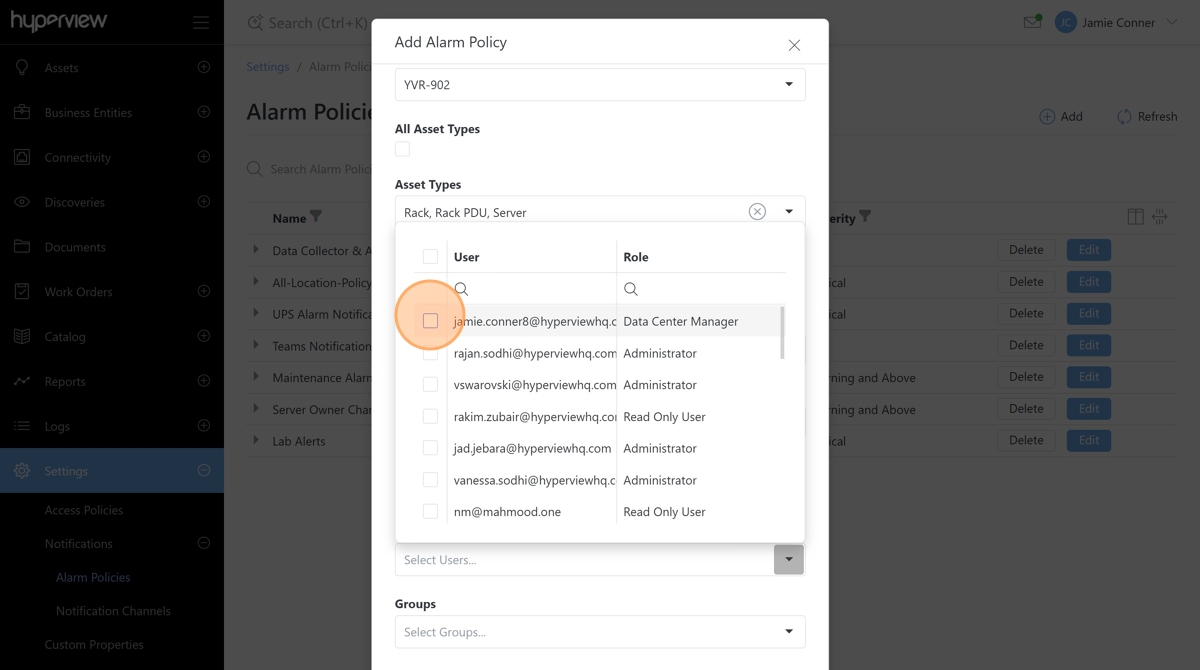This screenshot has height=670, width=1200.
Task: Toggle the All Asset Types checkbox
Action: 403,149
